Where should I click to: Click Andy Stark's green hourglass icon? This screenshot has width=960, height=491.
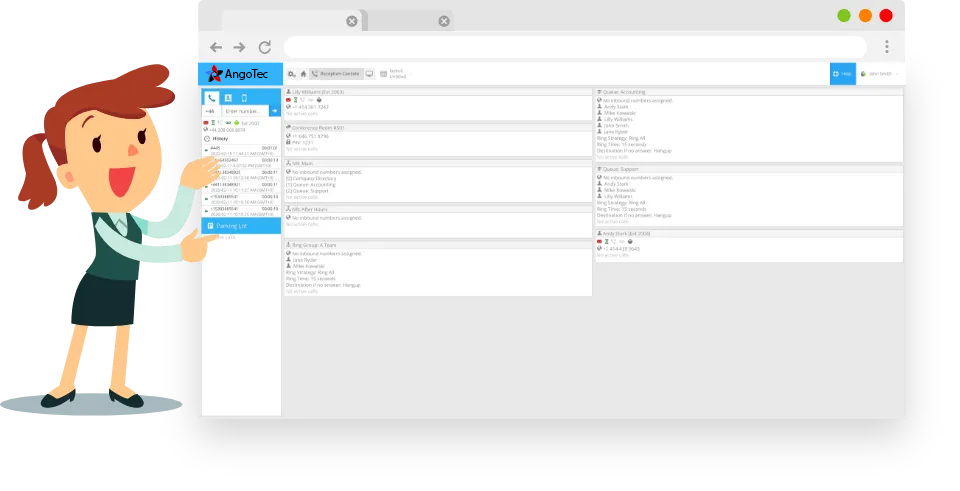point(607,242)
